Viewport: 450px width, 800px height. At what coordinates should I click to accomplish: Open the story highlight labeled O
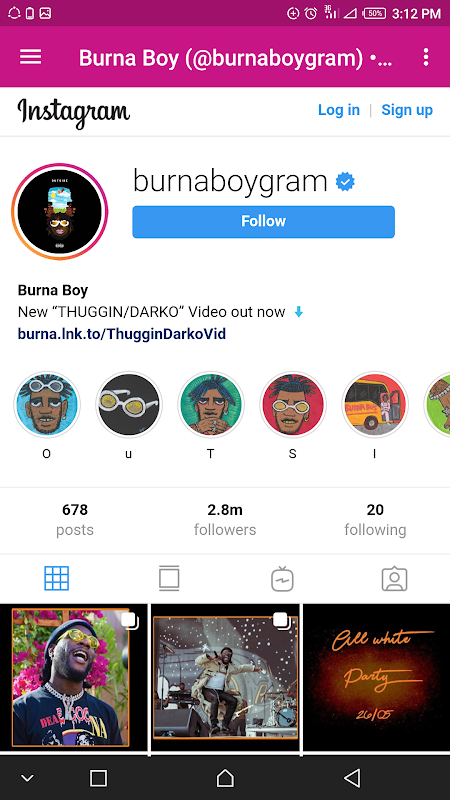[46, 405]
